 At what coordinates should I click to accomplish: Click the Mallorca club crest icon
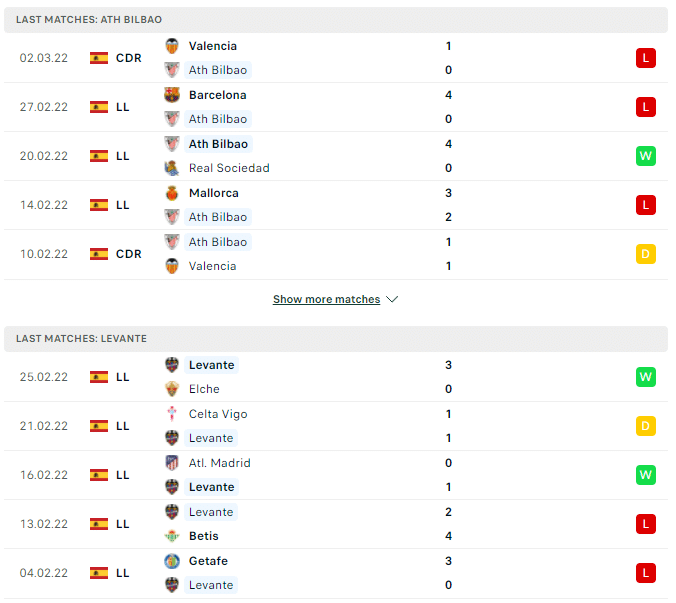click(172, 194)
